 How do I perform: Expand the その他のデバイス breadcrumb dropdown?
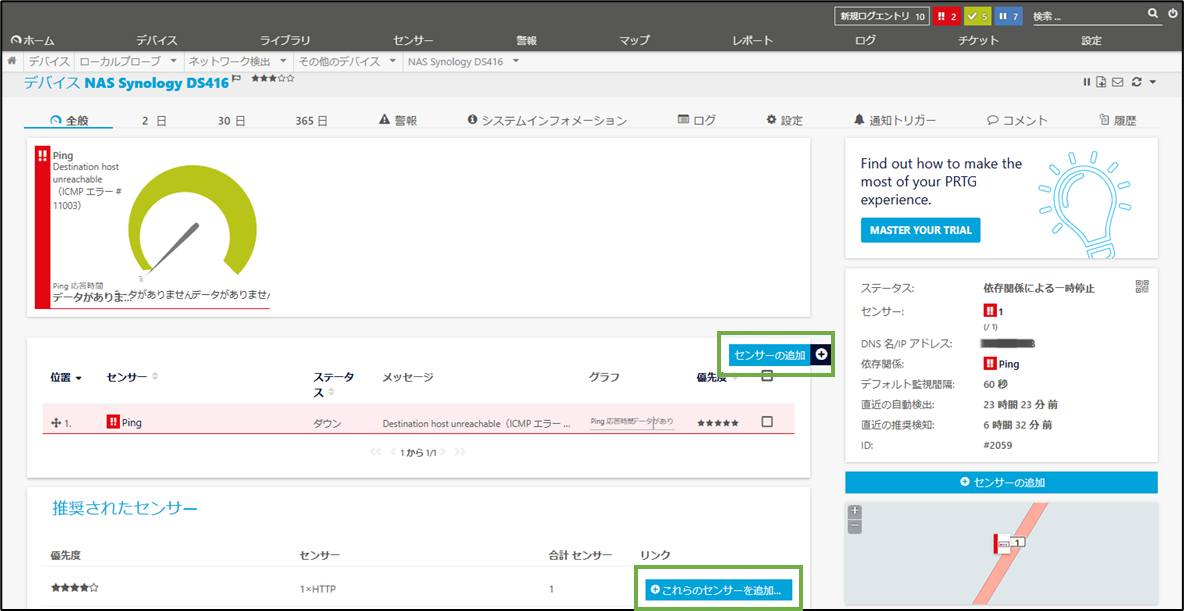pos(393,60)
